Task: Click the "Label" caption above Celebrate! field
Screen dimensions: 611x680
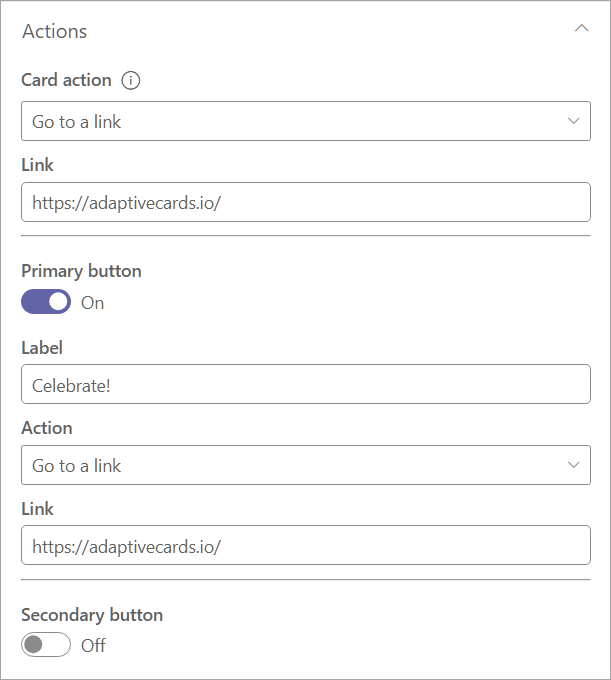Action: pos(42,347)
